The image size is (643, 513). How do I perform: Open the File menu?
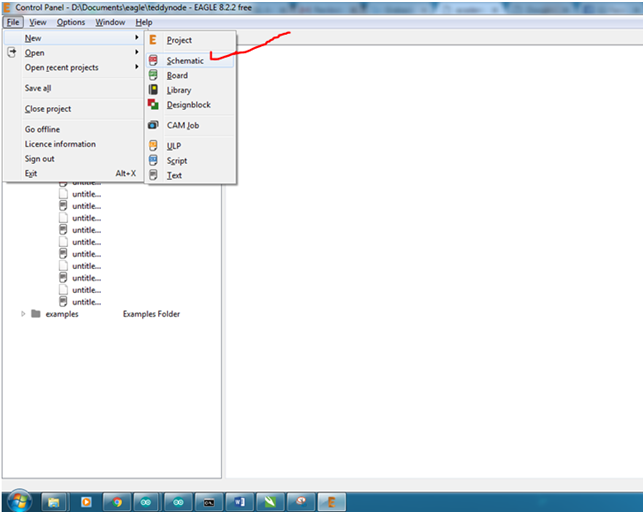13,22
